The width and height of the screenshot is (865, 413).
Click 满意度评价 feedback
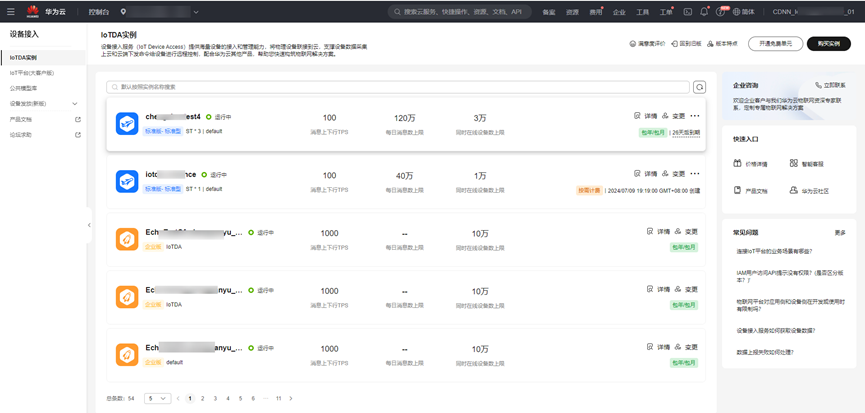point(647,44)
